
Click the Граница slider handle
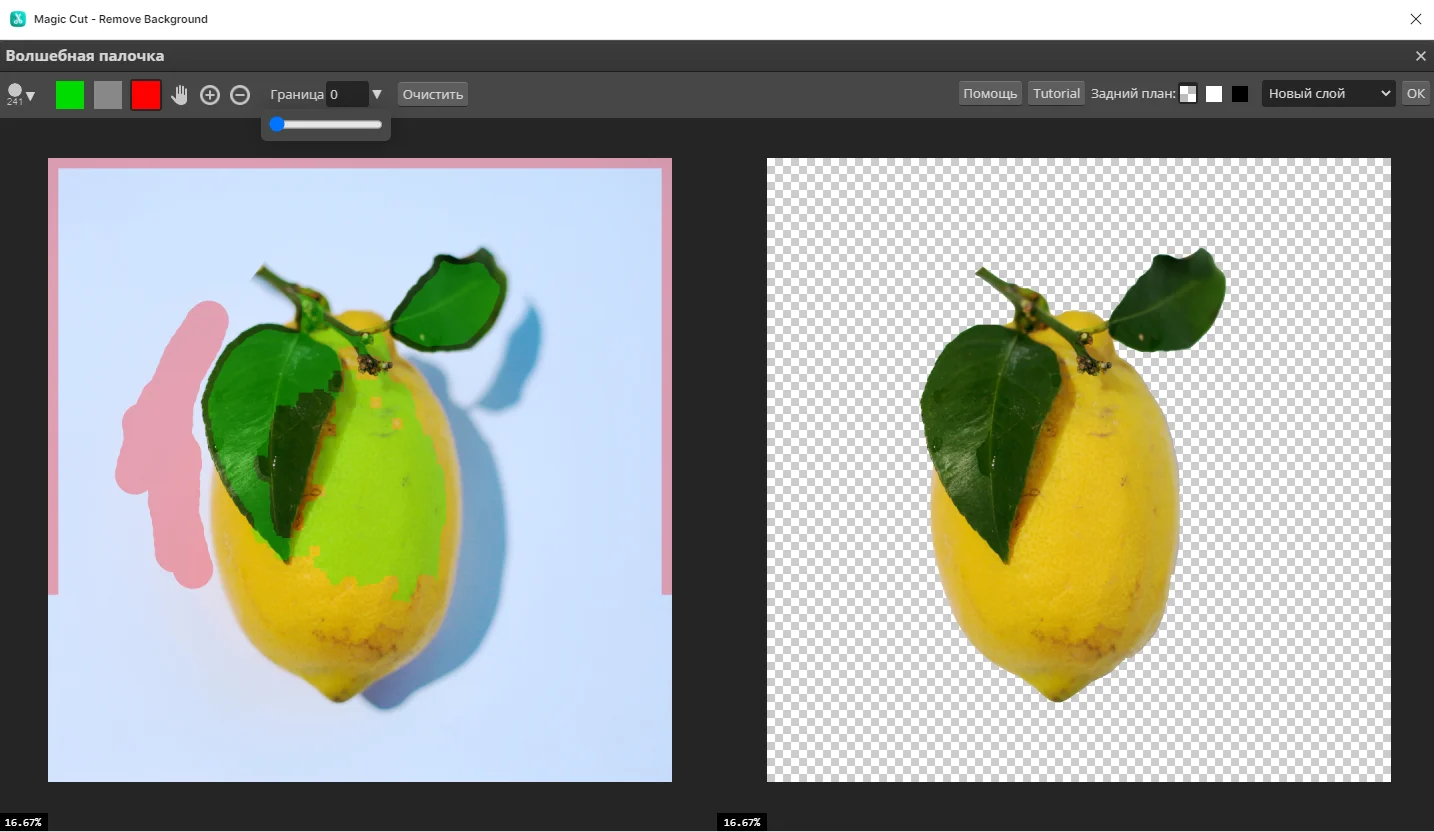[x=277, y=124]
